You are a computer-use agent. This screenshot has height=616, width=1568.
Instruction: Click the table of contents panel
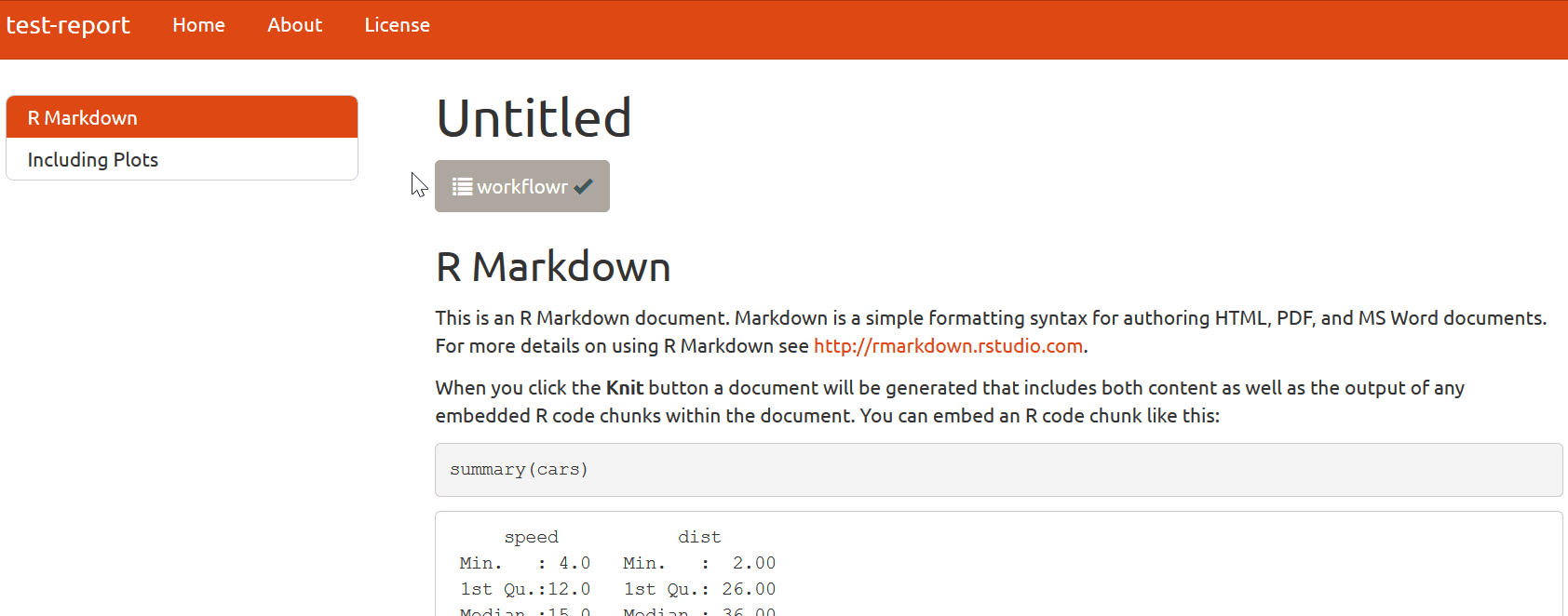tap(182, 138)
